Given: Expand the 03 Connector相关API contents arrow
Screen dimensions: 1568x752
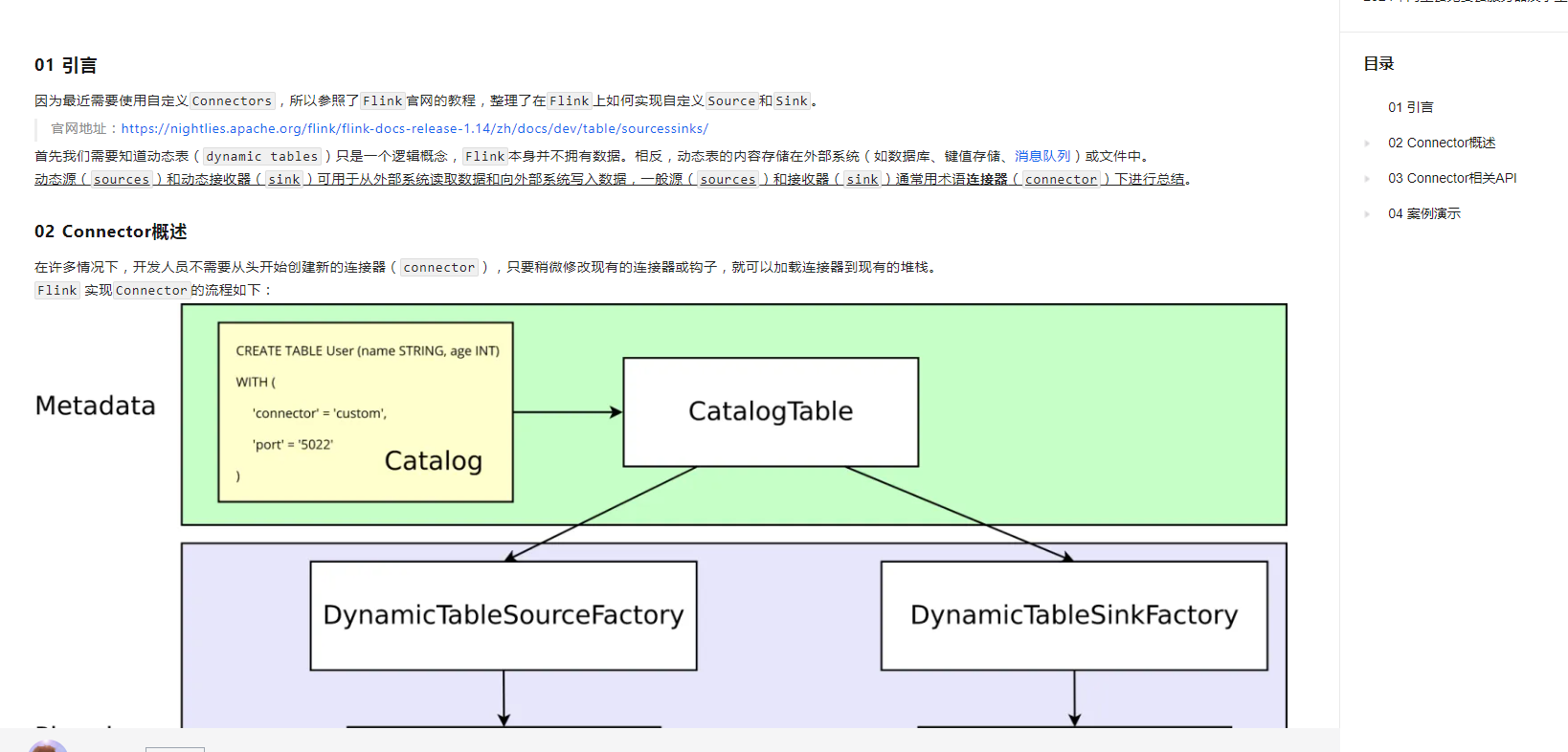Looking at the screenshot, I should [x=1367, y=179].
